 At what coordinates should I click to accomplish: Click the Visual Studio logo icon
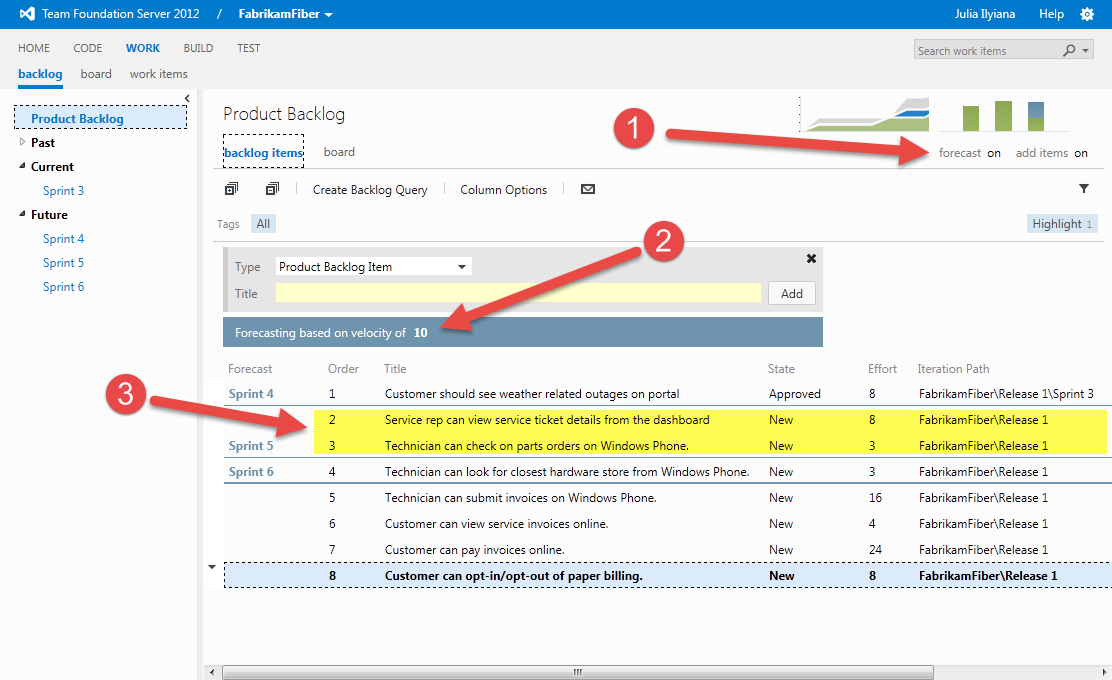point(27,13)
